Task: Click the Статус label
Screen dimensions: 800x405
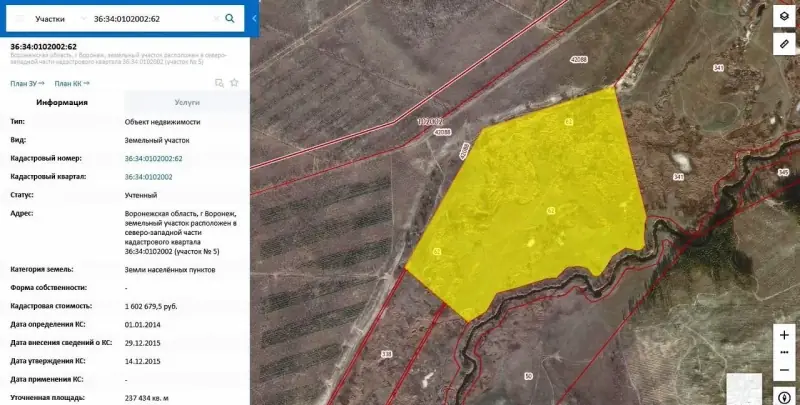Action: pyautogui.click(x=21, y=195)
